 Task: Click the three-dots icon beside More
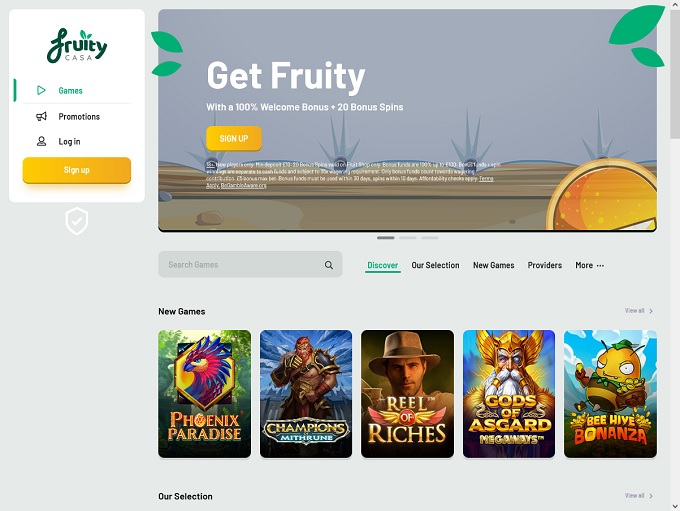600,265
